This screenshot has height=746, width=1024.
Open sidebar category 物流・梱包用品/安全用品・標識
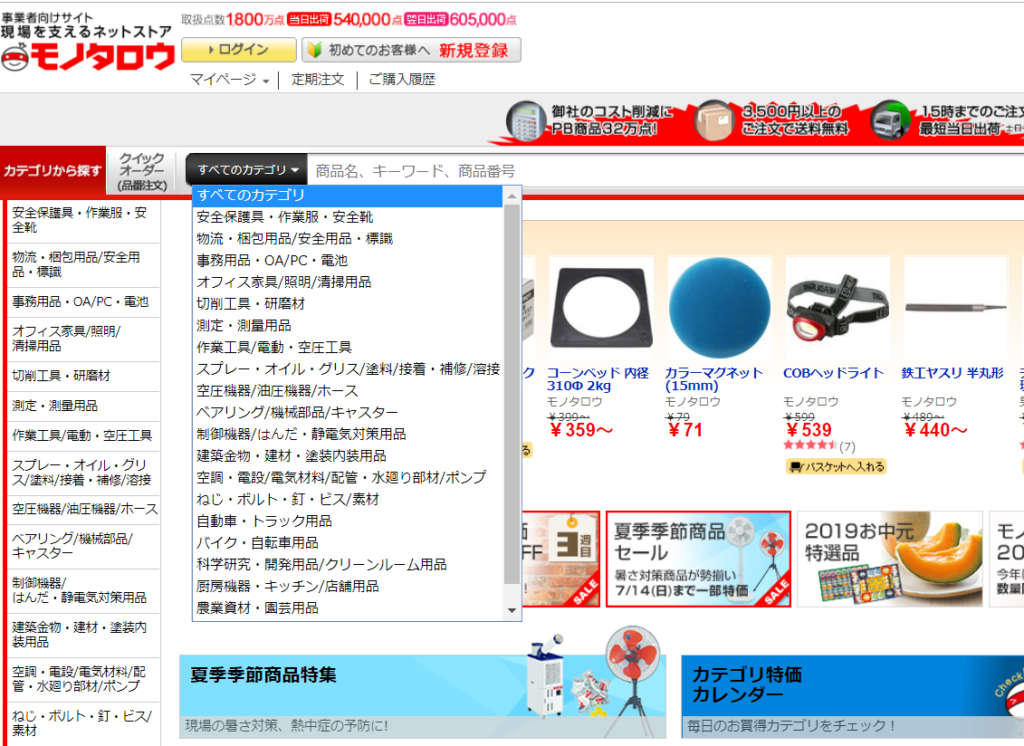[x=83, y=265]
